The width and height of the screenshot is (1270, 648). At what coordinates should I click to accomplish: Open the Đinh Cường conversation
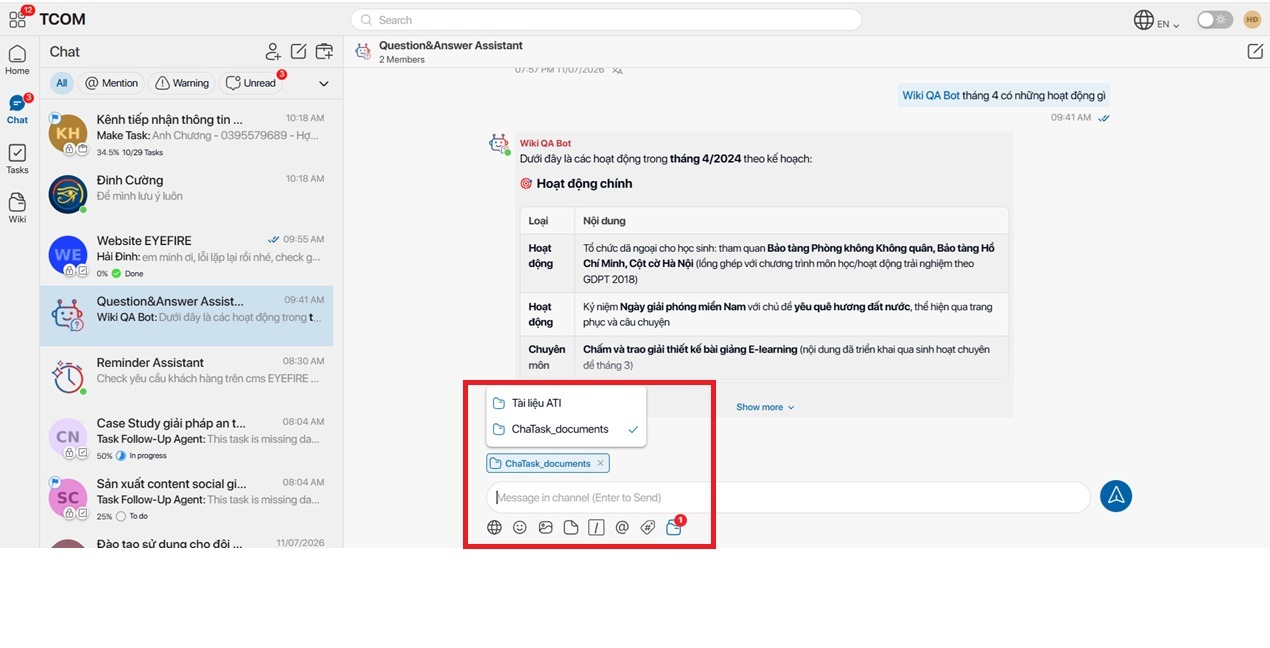tap(187, 195)
